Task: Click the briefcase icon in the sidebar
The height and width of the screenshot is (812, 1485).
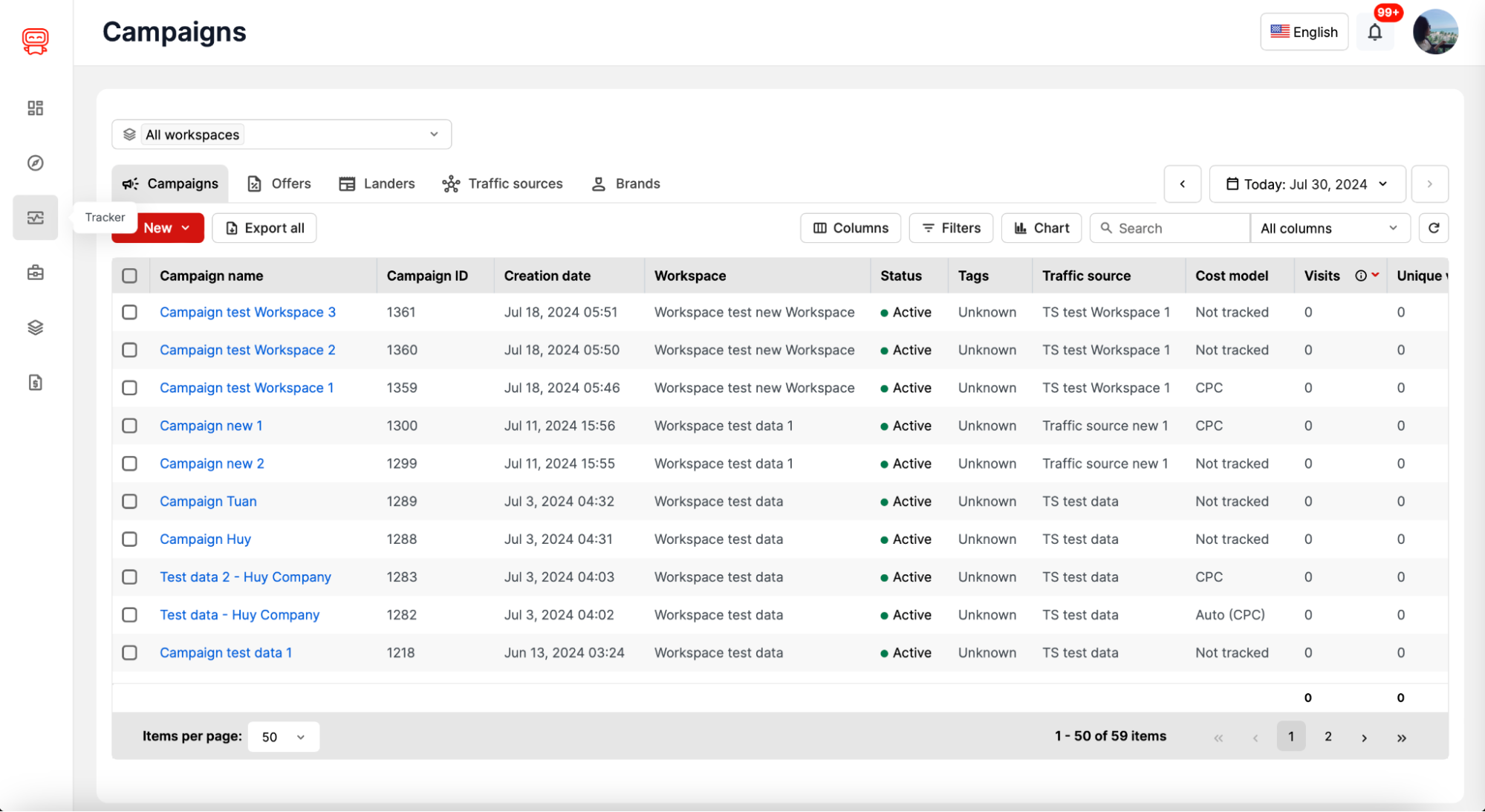Action: point(34,272)
